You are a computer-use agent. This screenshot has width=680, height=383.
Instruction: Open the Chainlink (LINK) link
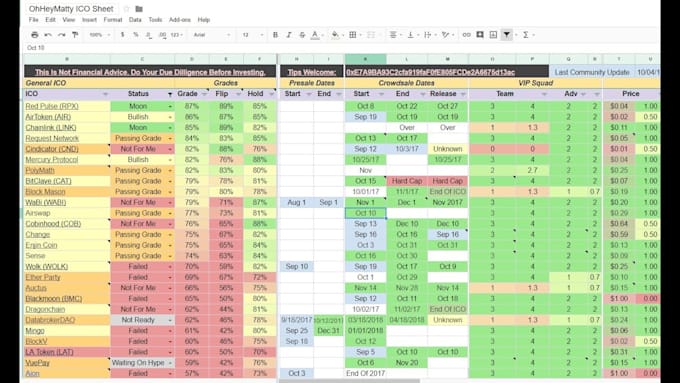point(51,128)
